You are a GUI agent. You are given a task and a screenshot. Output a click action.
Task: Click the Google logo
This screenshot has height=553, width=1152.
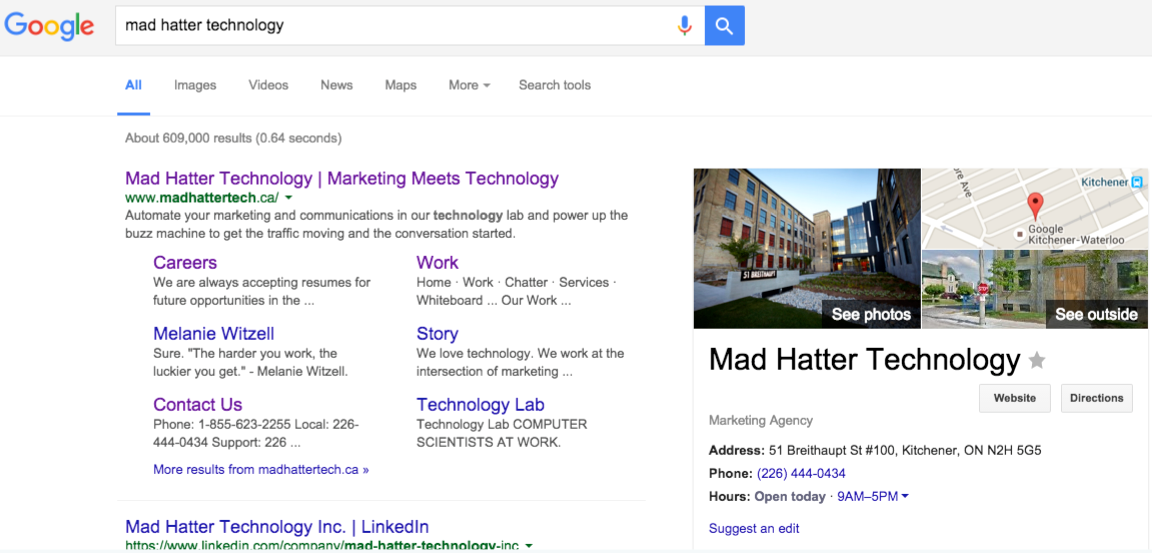(x=49, y=26)
